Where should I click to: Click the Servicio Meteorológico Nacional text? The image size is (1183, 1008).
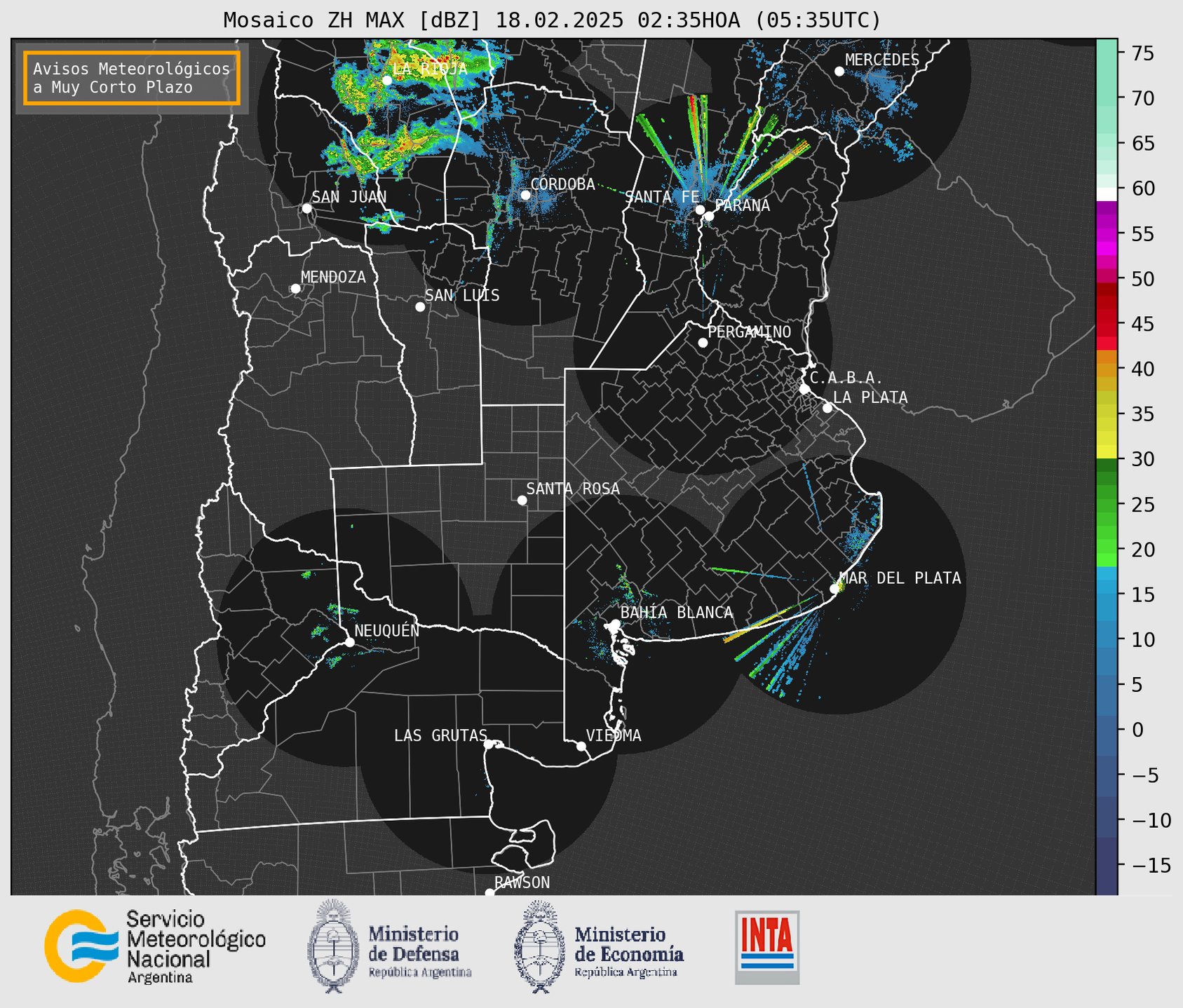click(x=196, y=946)
